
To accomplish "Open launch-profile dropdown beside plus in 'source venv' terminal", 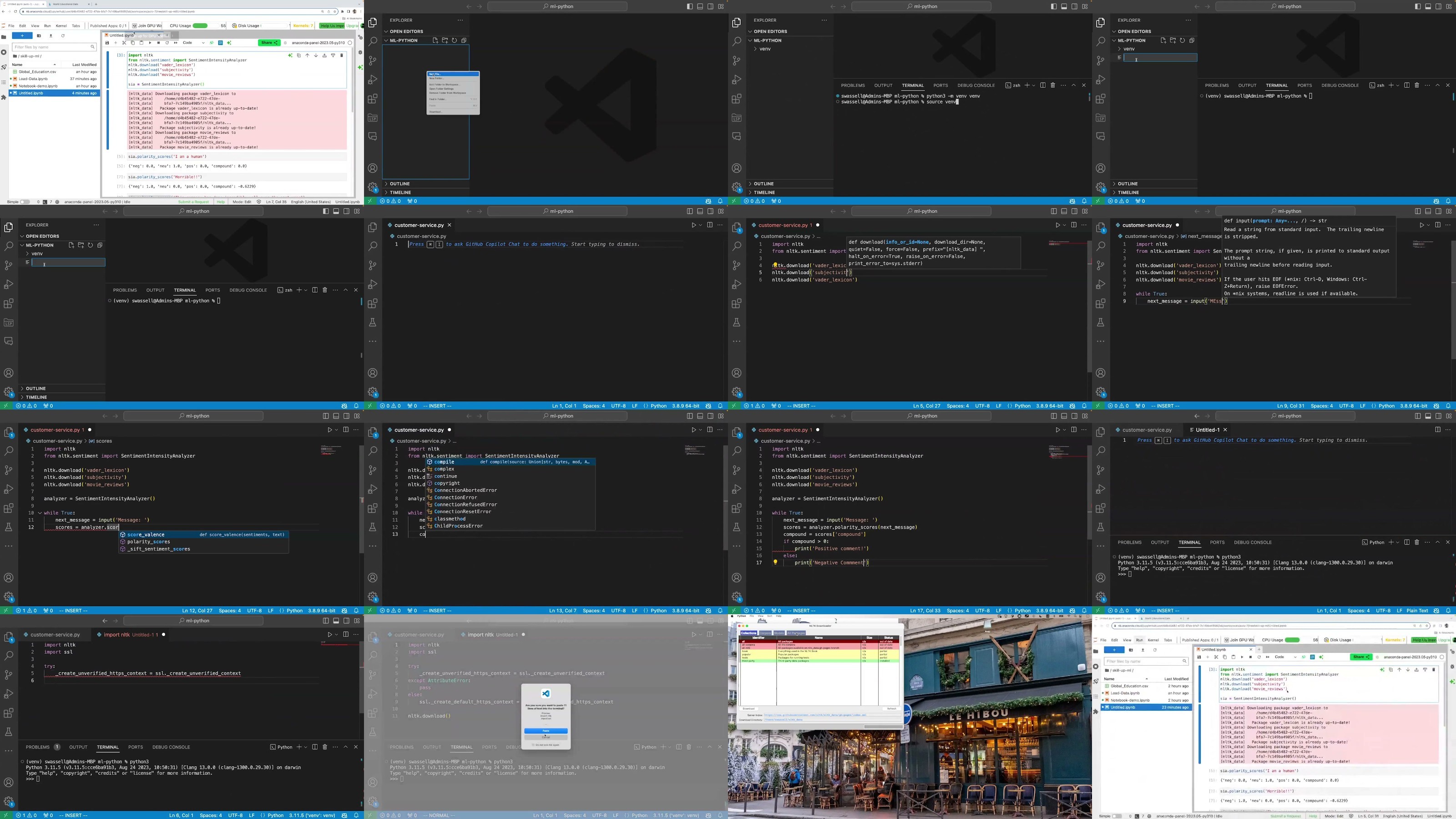I will pos(1034,86).
